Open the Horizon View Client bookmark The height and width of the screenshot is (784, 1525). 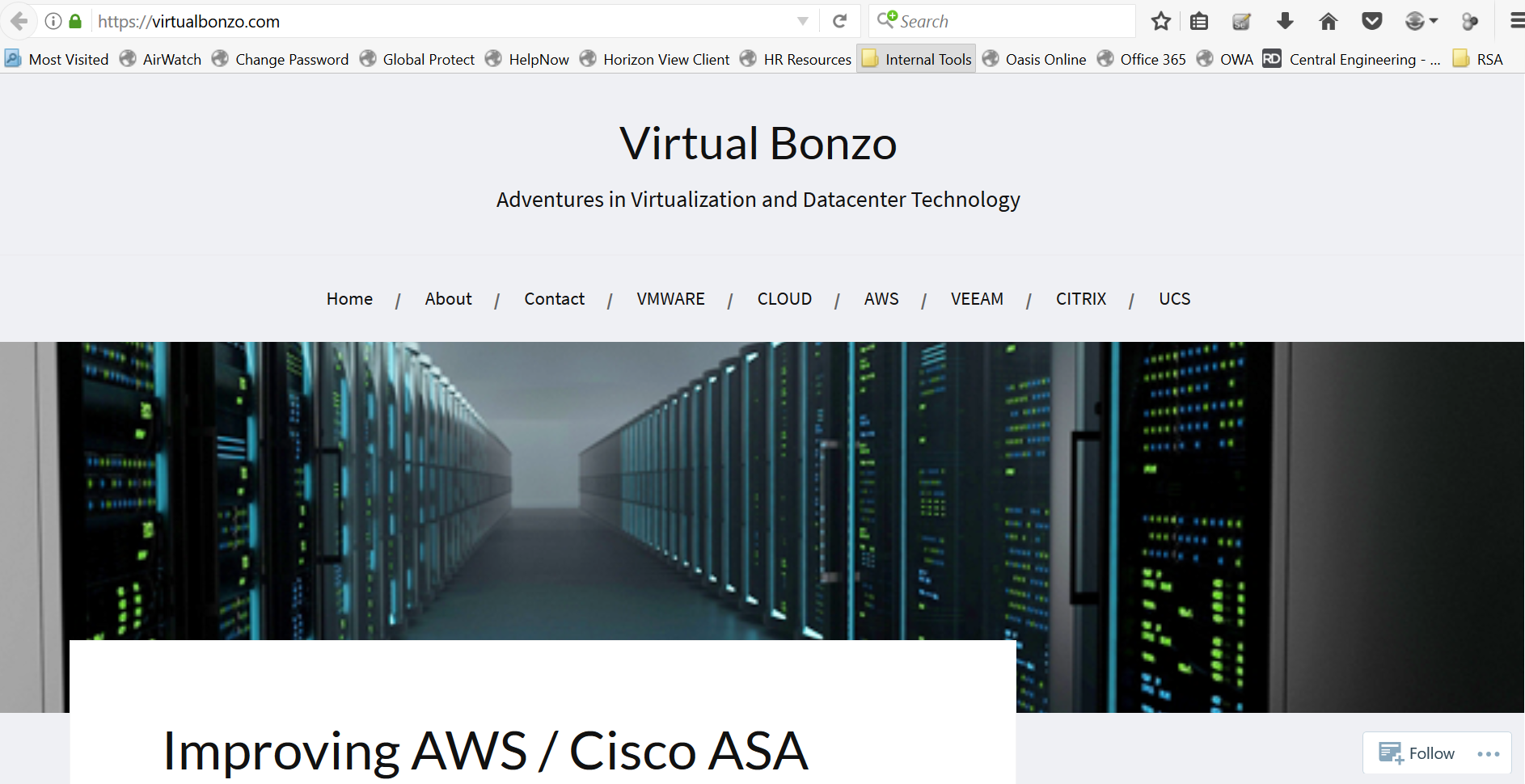(x=655, y=59)
